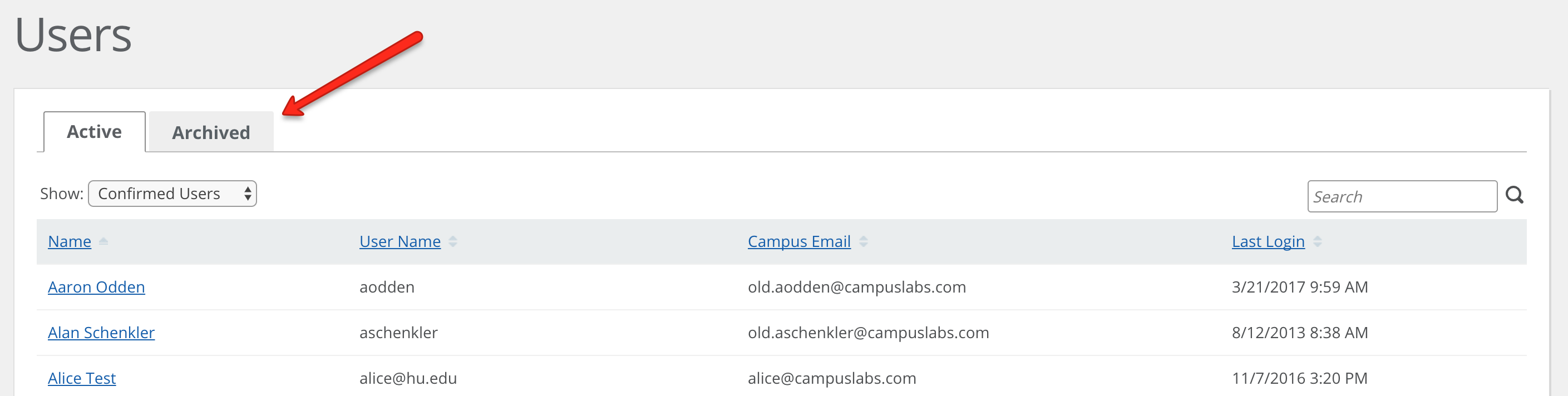Click the alice@campuslabs.com email cell

[x=831, y=378]
